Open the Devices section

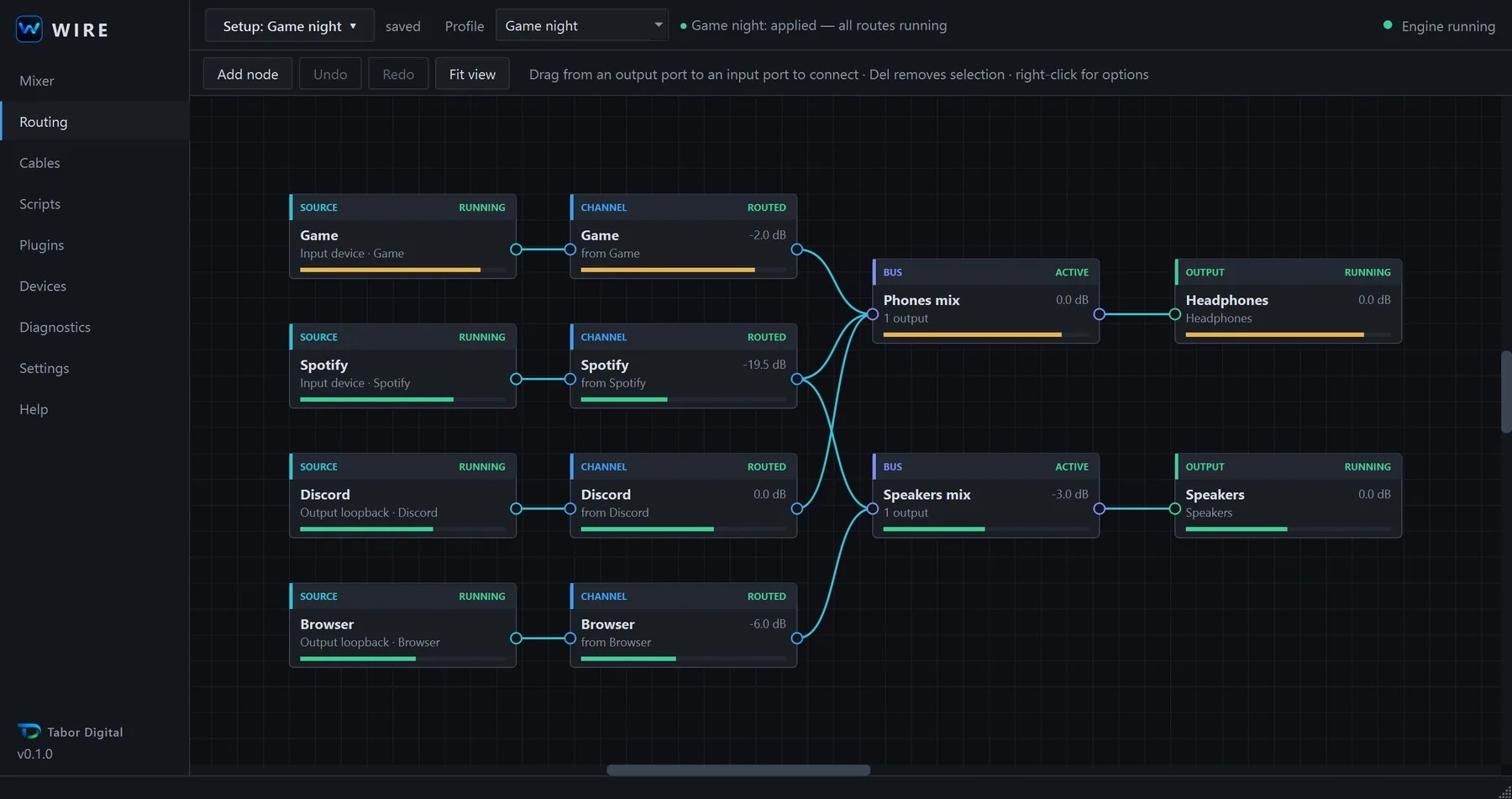(94, 286)
